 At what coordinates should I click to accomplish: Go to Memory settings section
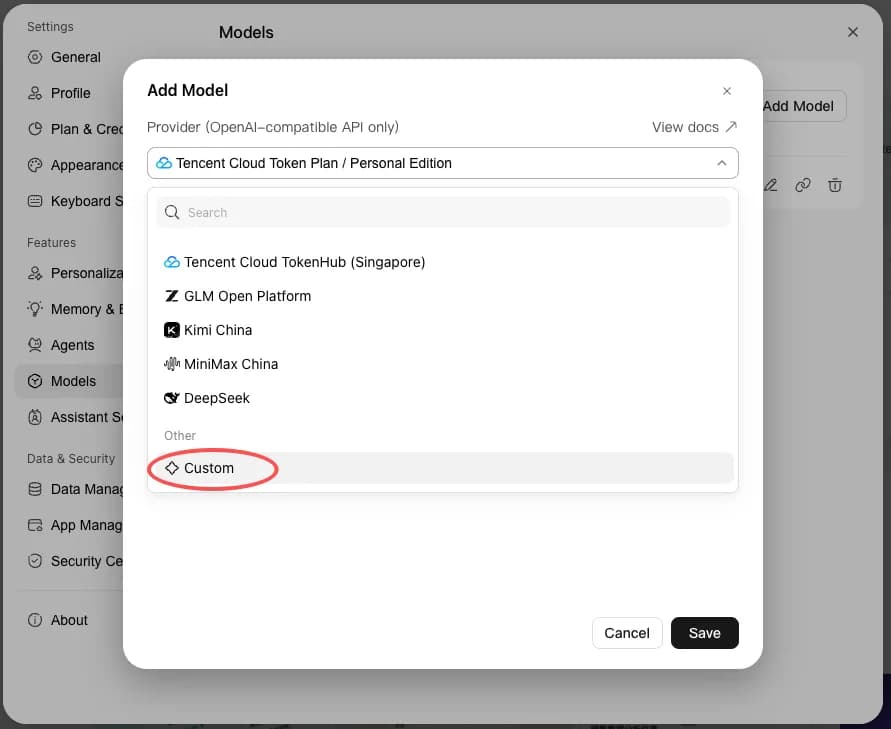[x=68, y=309]
